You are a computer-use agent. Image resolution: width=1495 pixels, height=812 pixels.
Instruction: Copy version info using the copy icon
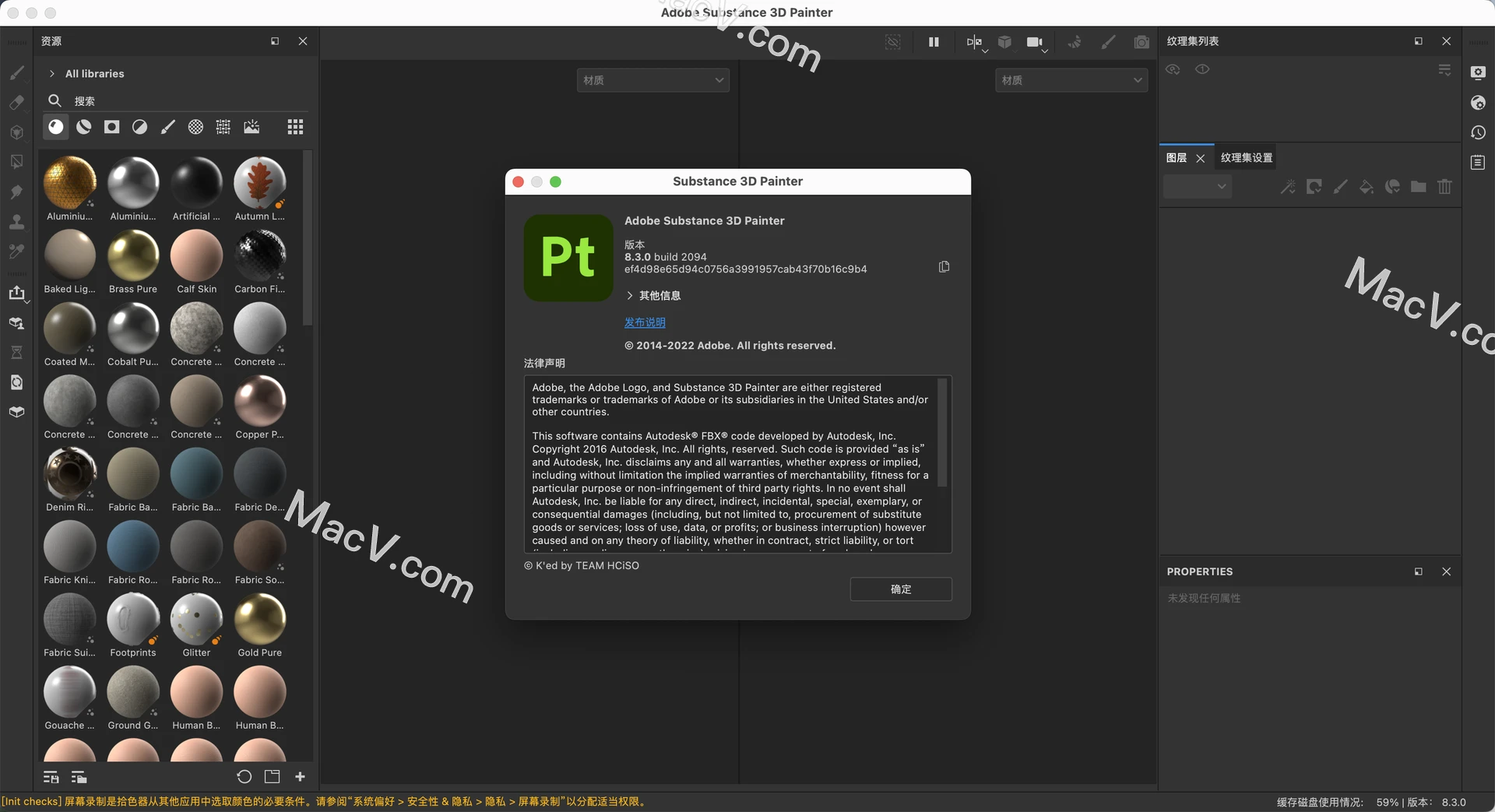coord(944,266)
